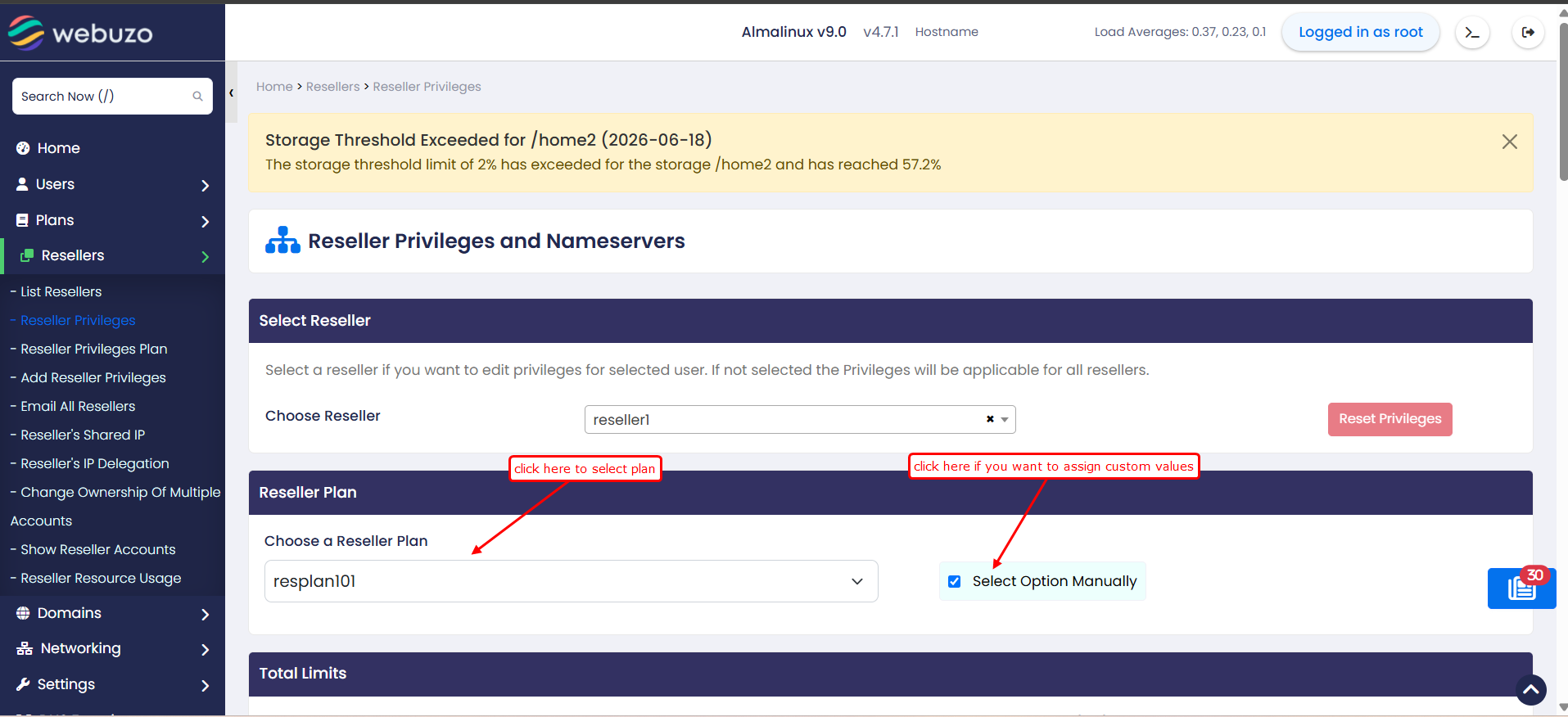Click the logout icon in header
1568x717 pixels.
point(1528,33)
